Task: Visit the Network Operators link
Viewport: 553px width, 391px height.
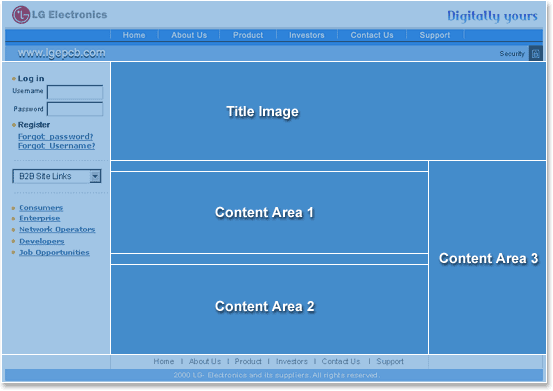Action: (57, 230)
